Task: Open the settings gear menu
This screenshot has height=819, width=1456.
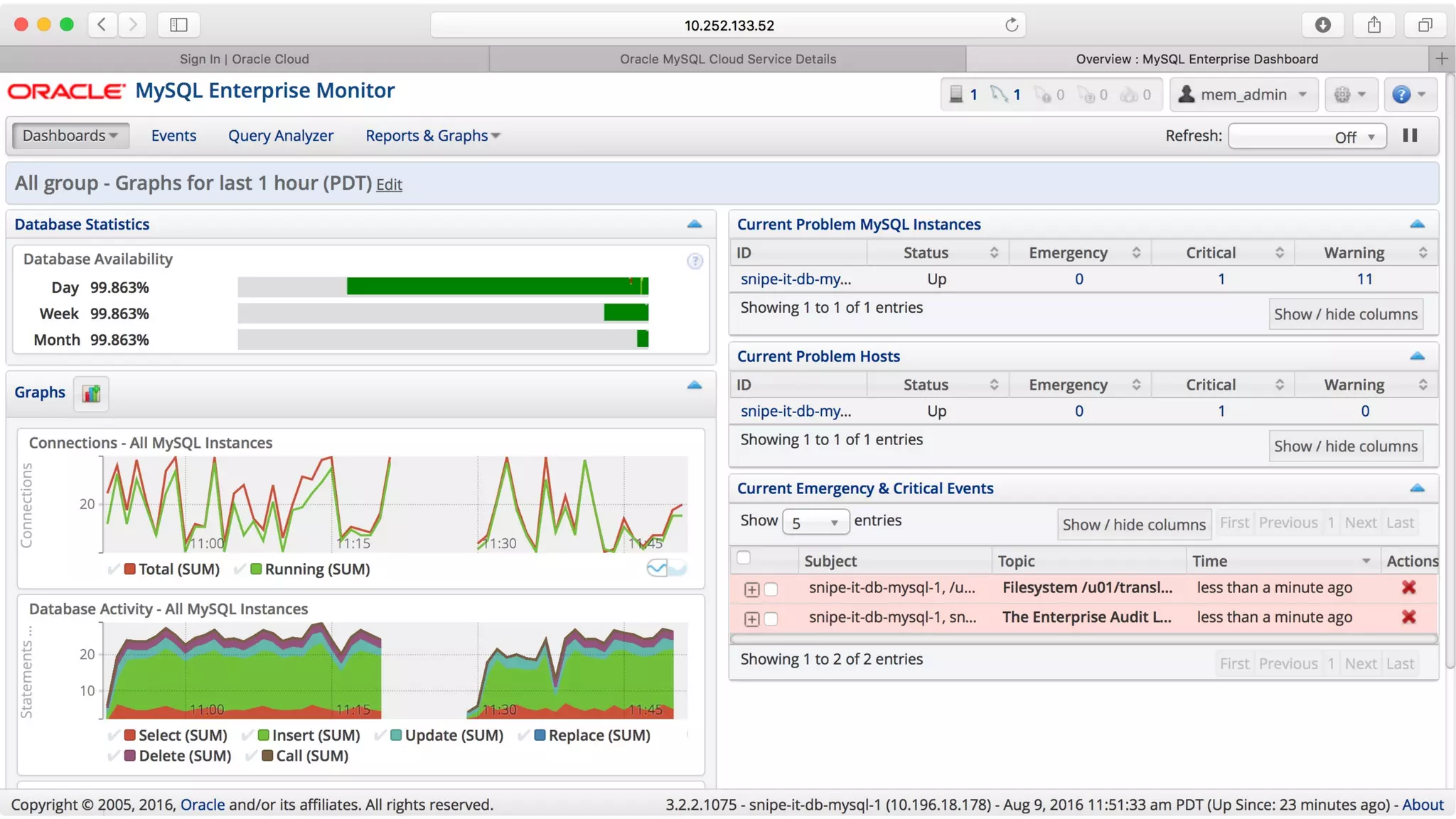Action: (1349, 95)
